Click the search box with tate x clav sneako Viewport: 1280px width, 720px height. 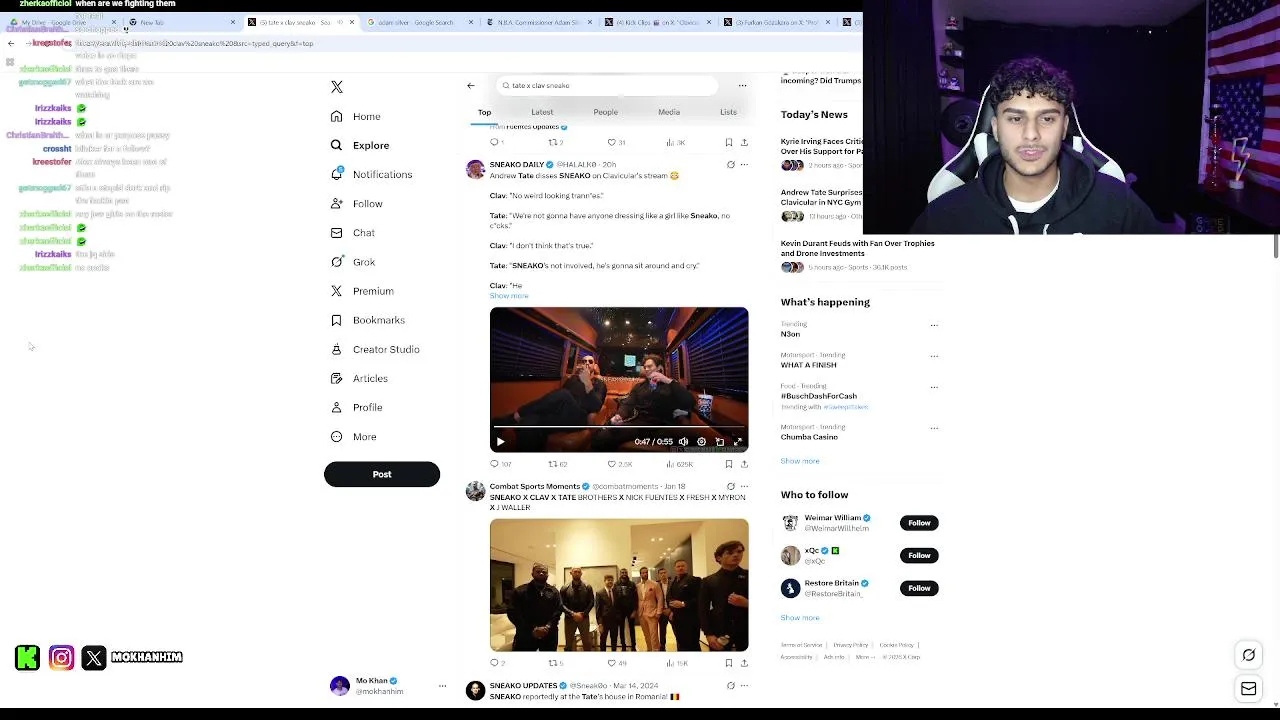pos(606,85)
